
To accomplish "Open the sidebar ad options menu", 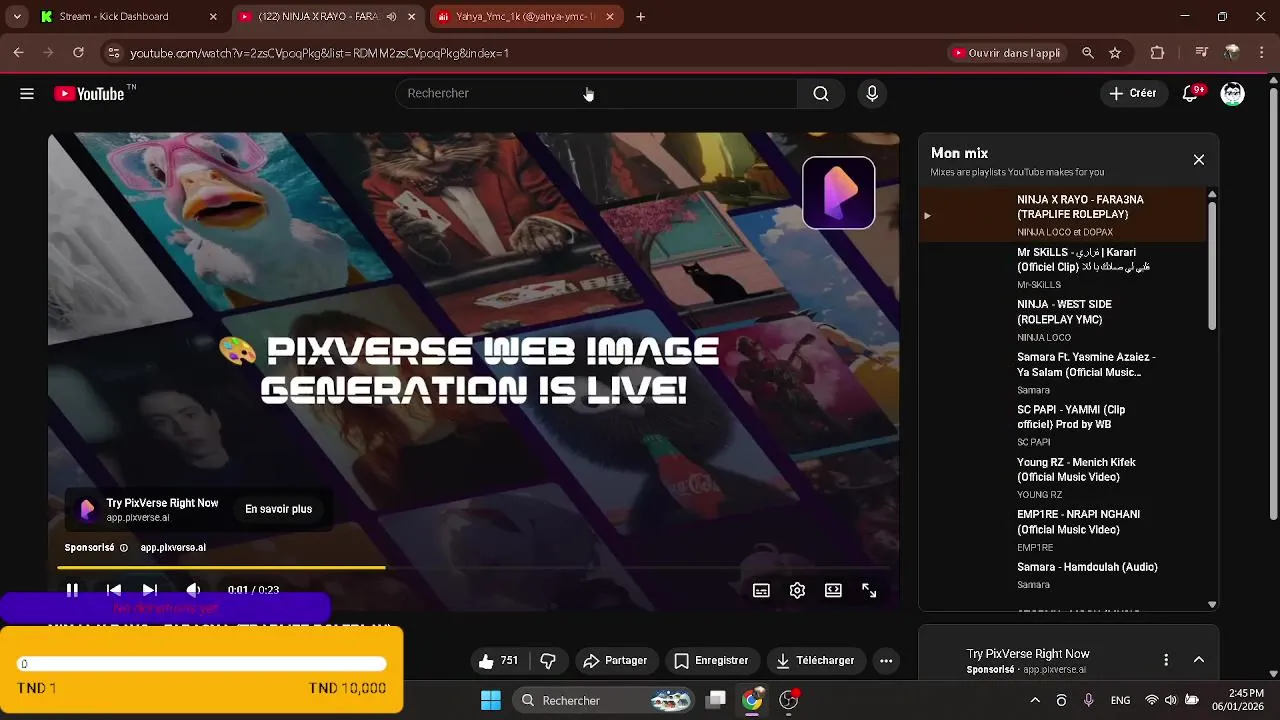I will pos(1166,660).
